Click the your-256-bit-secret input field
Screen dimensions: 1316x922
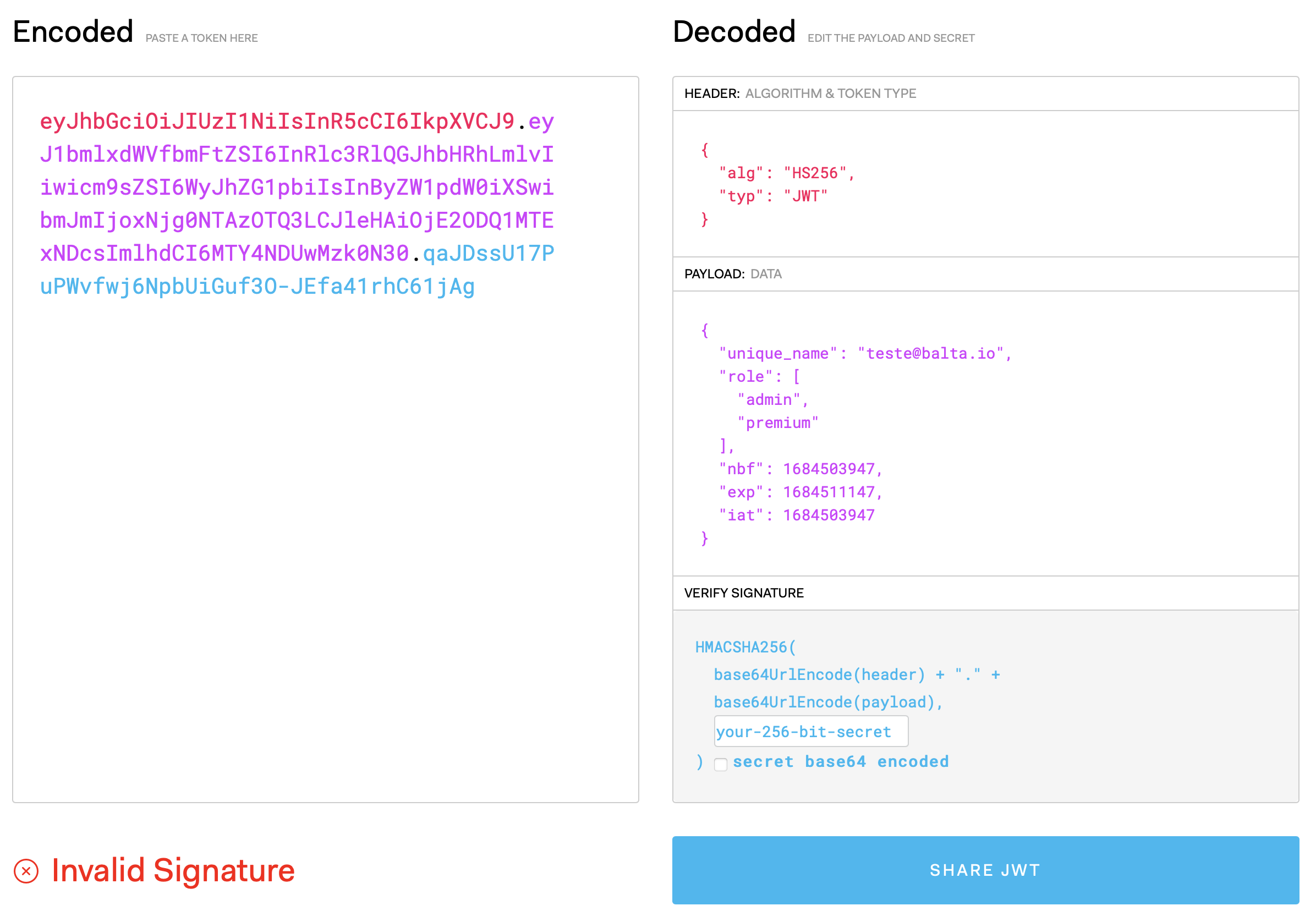tap(810, 731)
